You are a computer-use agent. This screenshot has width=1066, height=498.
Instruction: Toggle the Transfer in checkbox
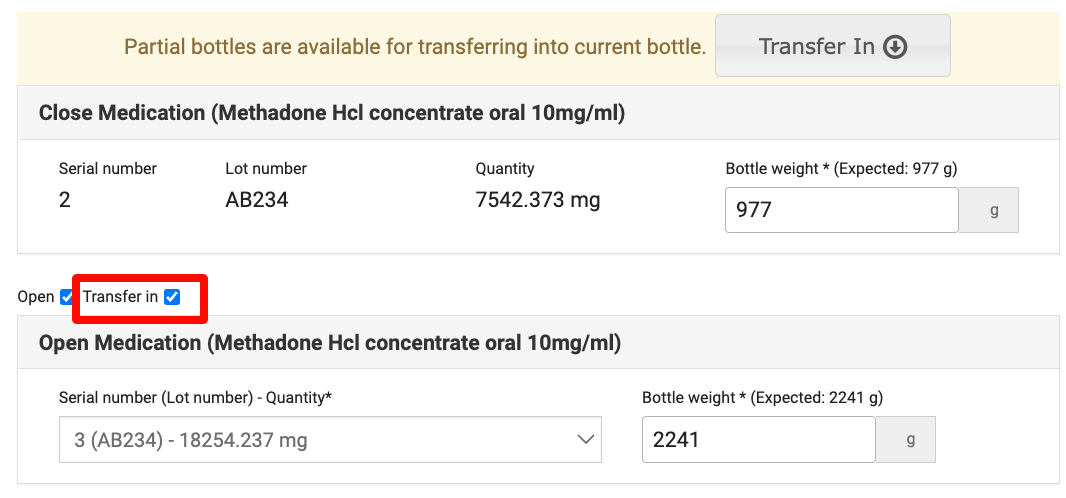(x=172, y=297)
